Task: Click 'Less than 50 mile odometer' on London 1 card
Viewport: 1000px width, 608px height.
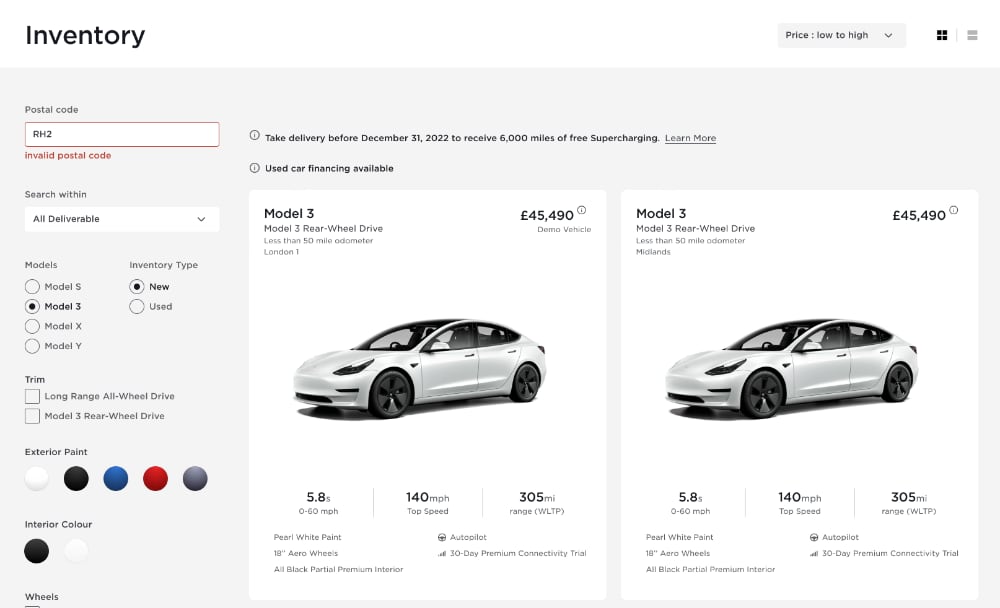Action: point(318,241)
